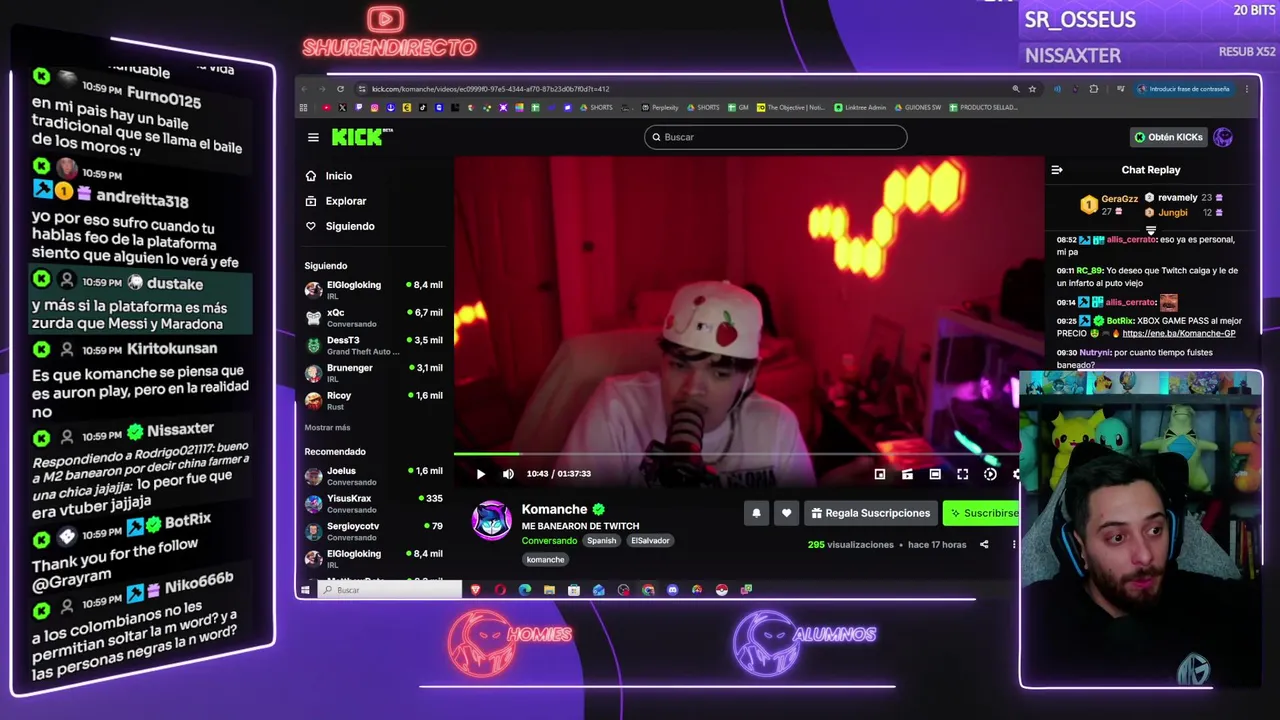The image size is (1280, 720).
Task: Click GeraGzz in chat leaderboard
Action: click(1119, 199)
